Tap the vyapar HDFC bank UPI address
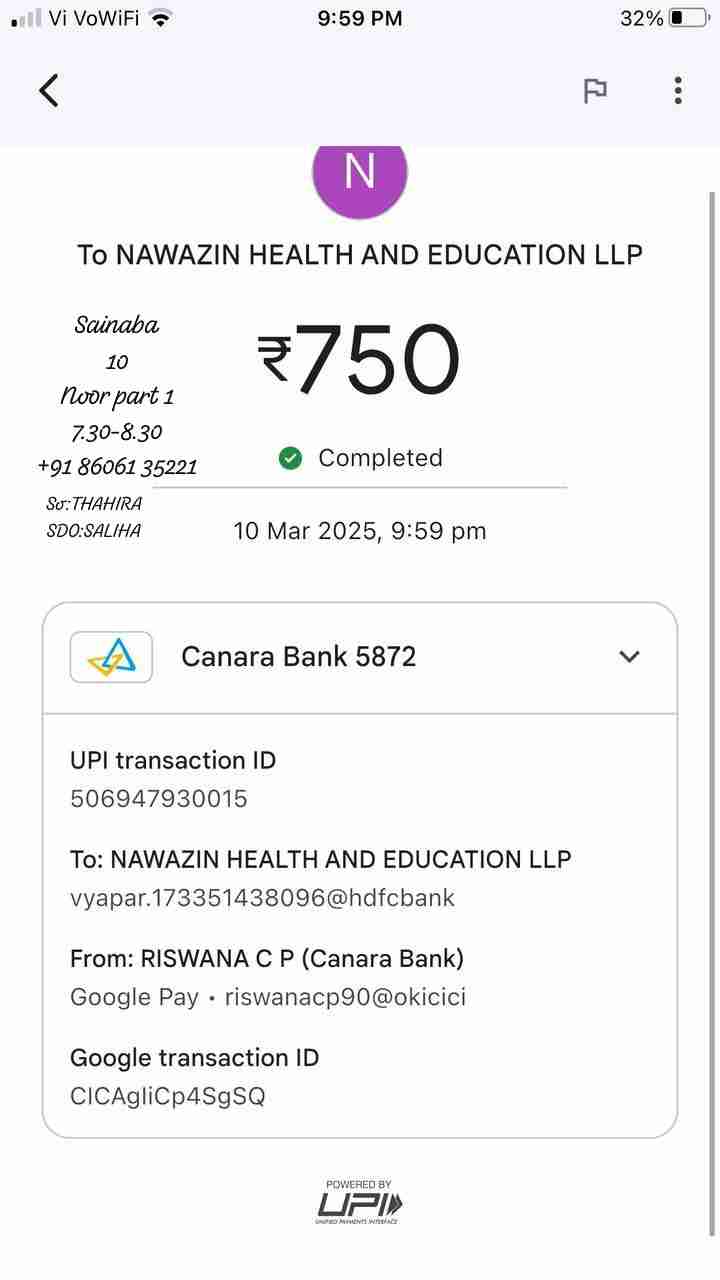The image size is (720, 1280). [262, 897]
